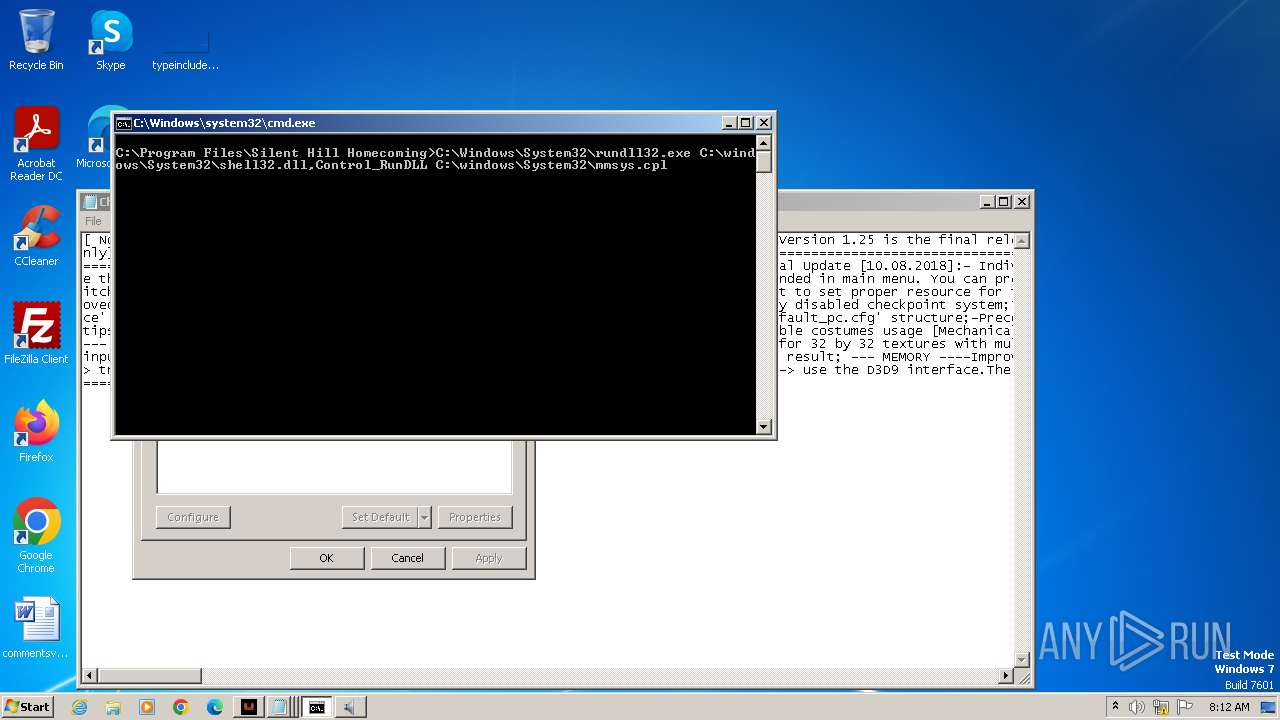Click the cmd command line text mmsys.cpl
This screenshot has height=720, width=1280.
tap(631, 166)
